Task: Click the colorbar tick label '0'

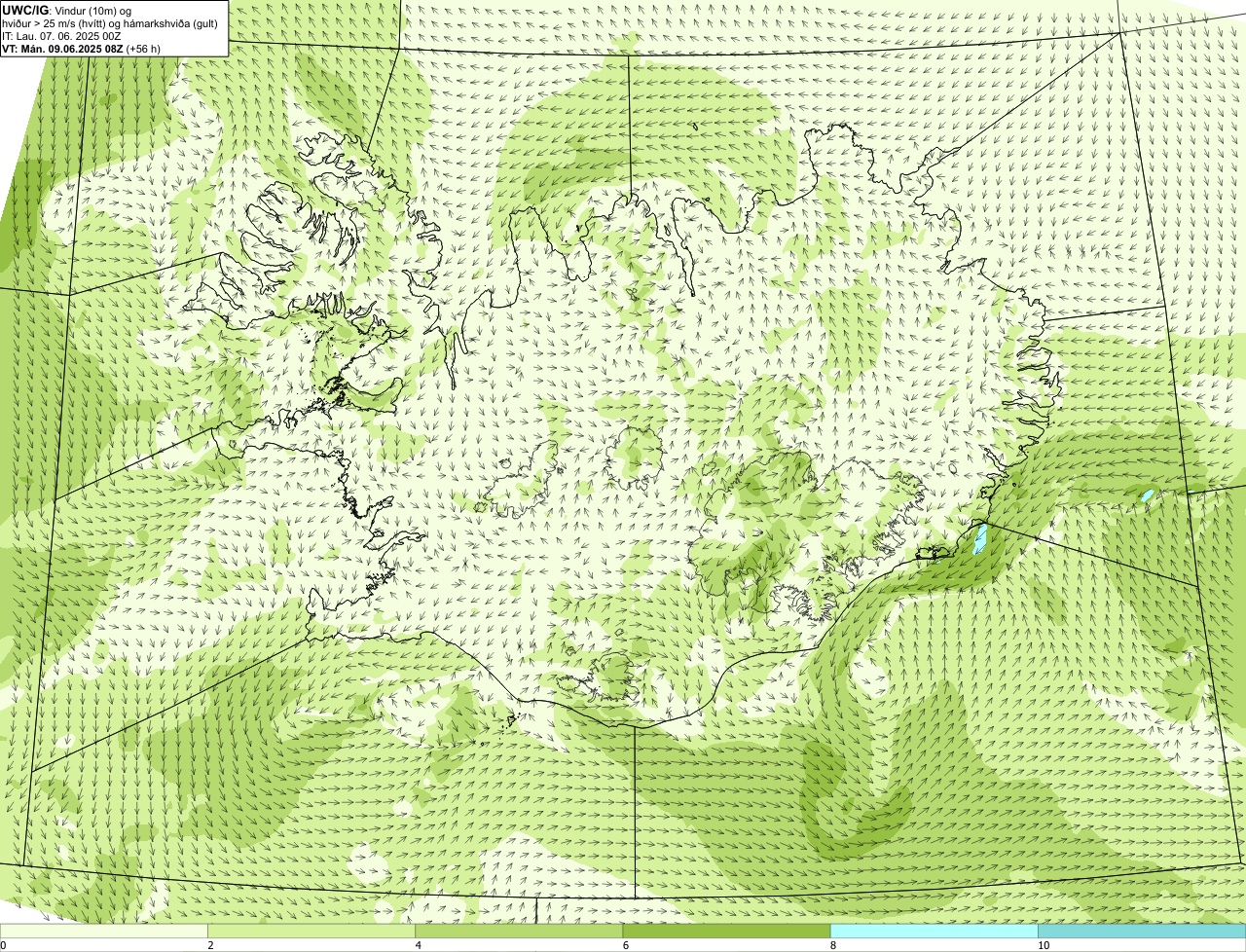Action: [3, 945]
